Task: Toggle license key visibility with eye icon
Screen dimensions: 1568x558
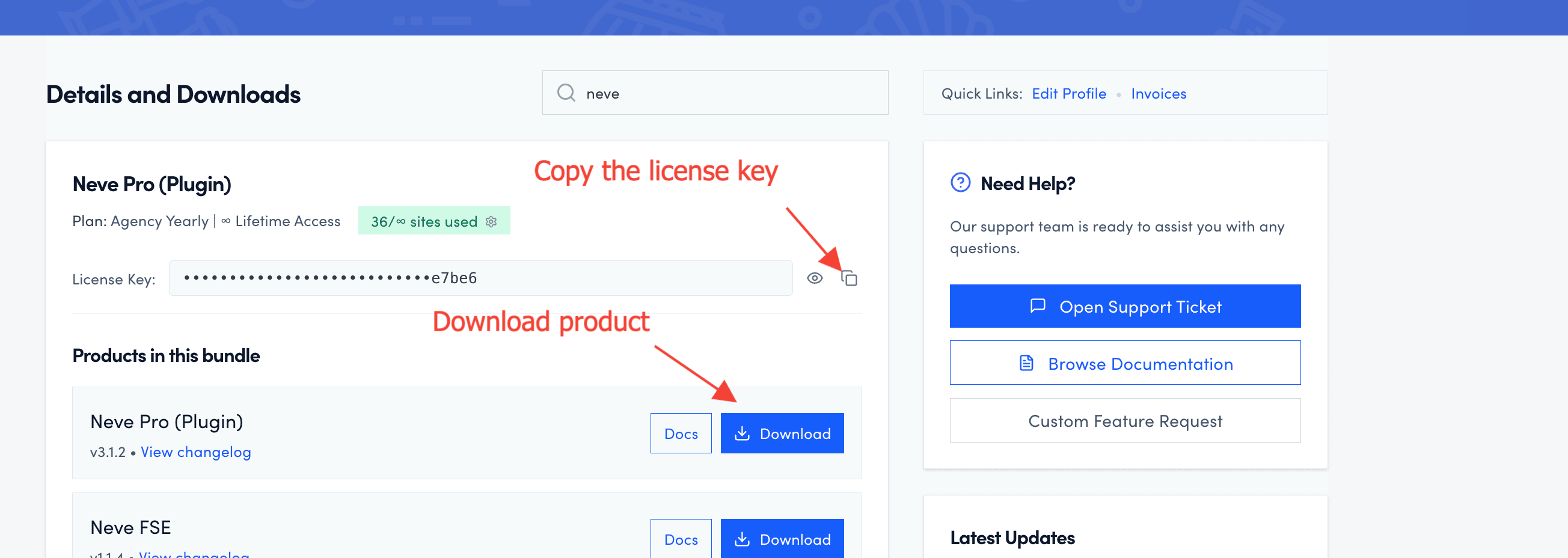Action: click(815, 278)
